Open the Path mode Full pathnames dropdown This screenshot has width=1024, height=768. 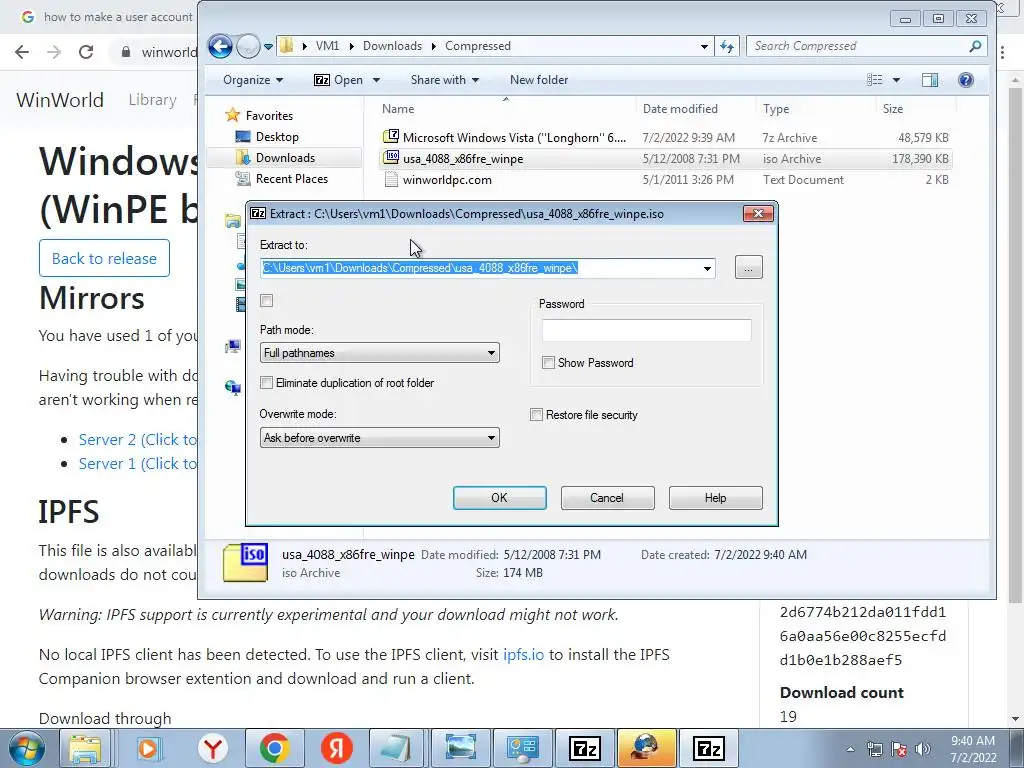click(x=379, y=353)
